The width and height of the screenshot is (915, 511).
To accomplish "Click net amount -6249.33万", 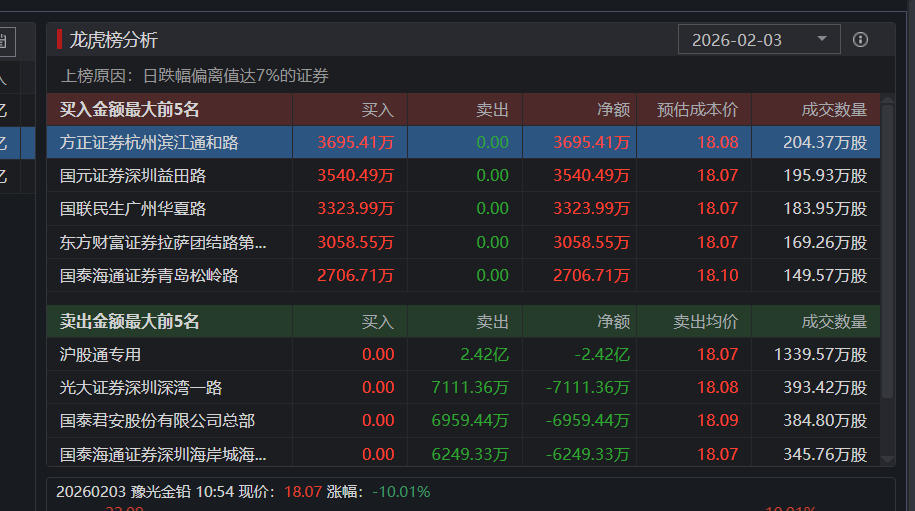I will coord(588,454).
